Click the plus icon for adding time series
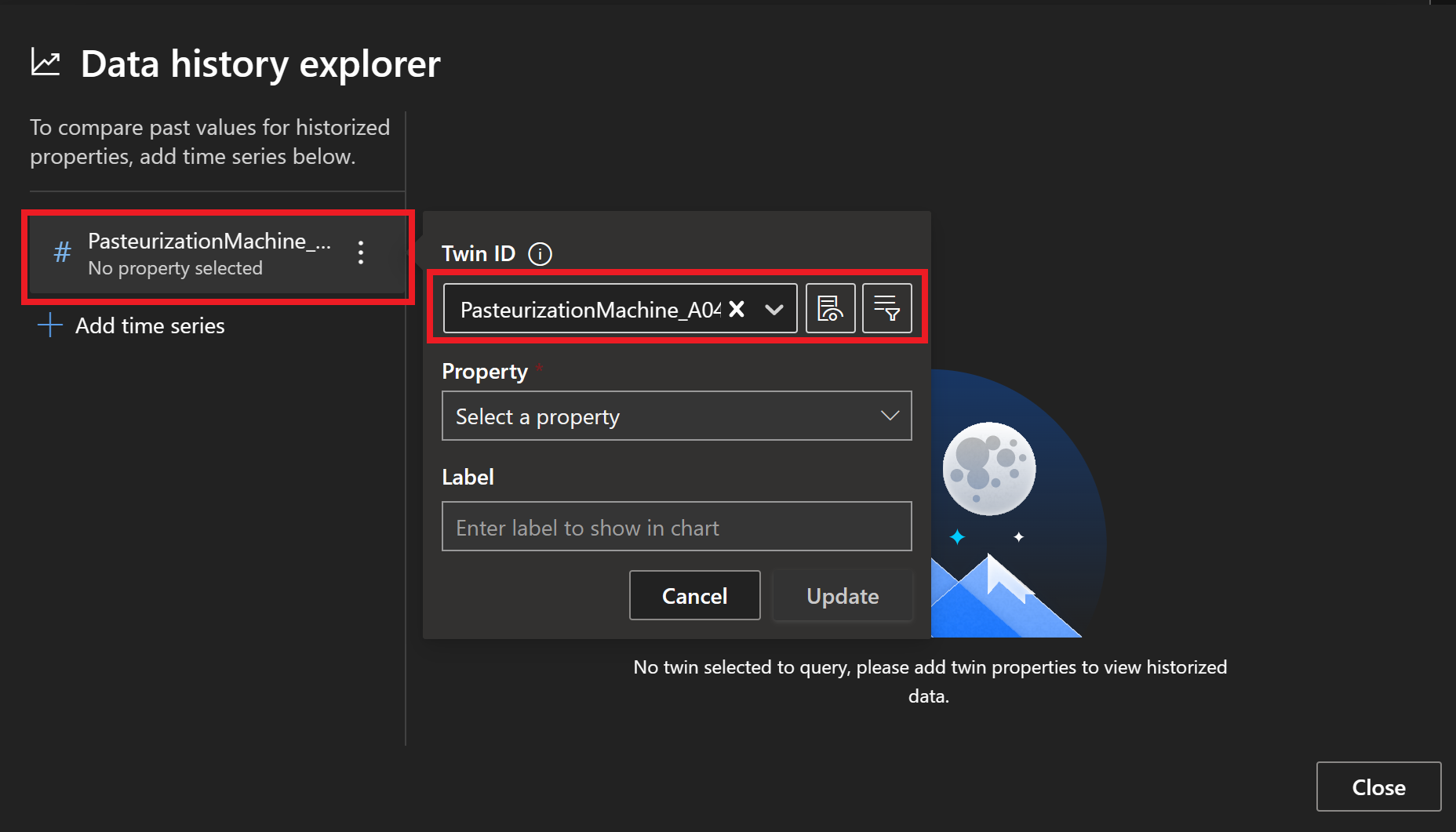Image resolution: width=1456 pixels, height=832 pixels. coord(50,325)
